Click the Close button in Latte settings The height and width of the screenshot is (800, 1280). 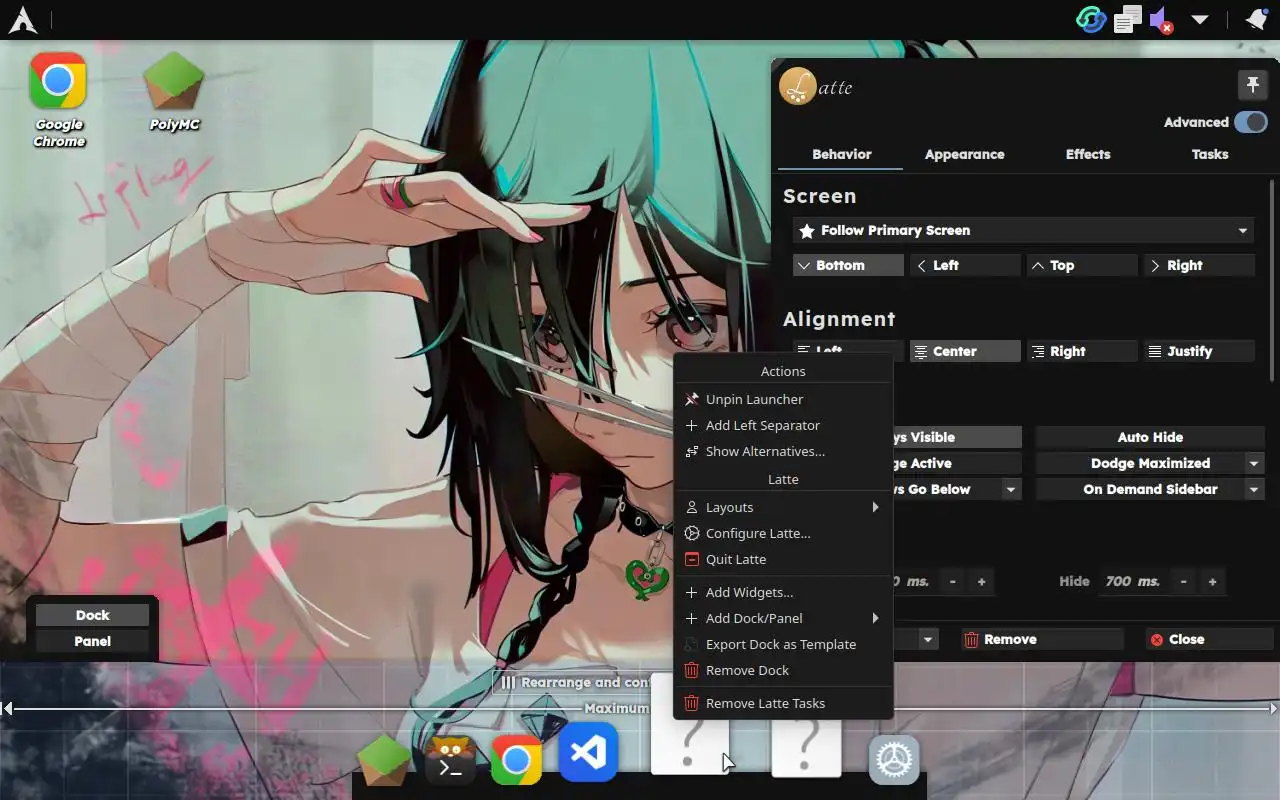click(x=1209, y=639)
